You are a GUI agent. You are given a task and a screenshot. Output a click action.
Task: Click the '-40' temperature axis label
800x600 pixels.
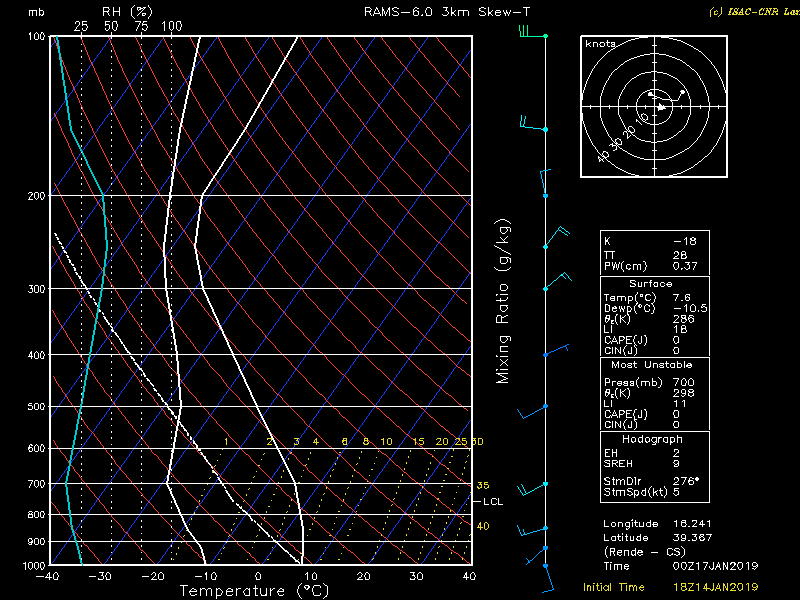pos(47,577)
